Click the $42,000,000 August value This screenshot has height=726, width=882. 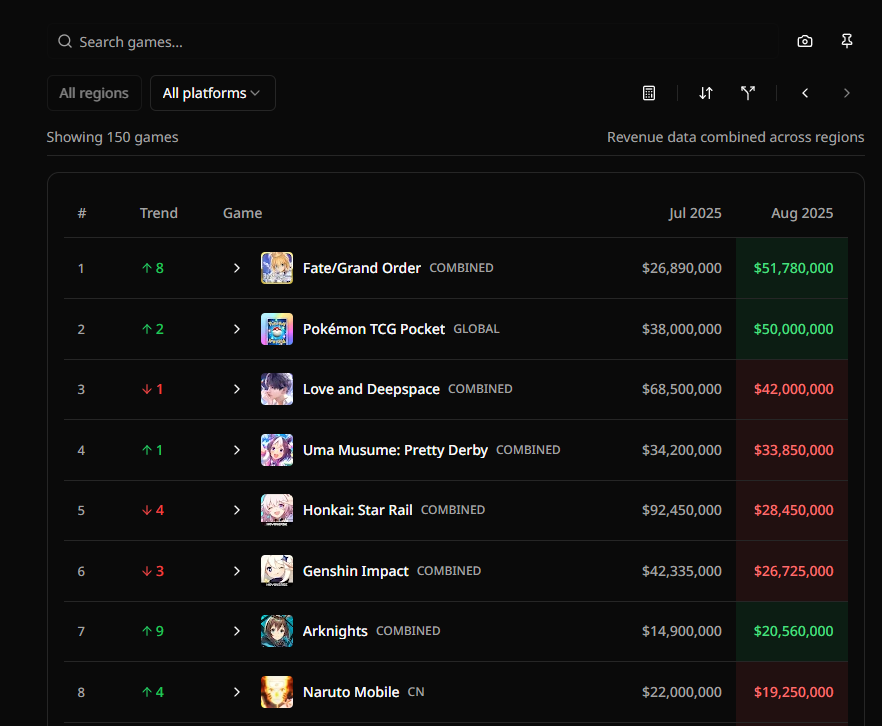pyautogui.click(x=793, y=389)
